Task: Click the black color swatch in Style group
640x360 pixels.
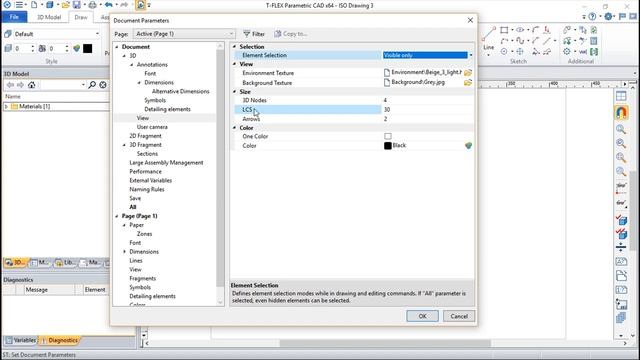Action: pyautogui.click(x=87, y=49)
